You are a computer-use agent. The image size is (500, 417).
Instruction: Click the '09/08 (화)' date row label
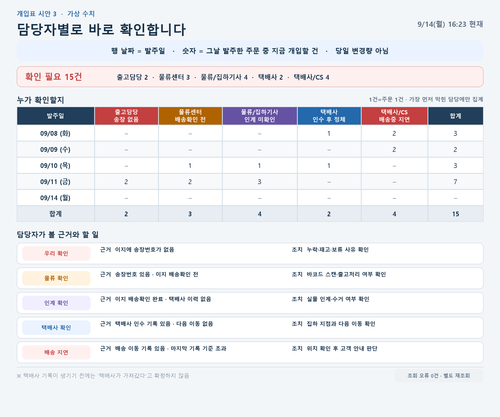55,133
